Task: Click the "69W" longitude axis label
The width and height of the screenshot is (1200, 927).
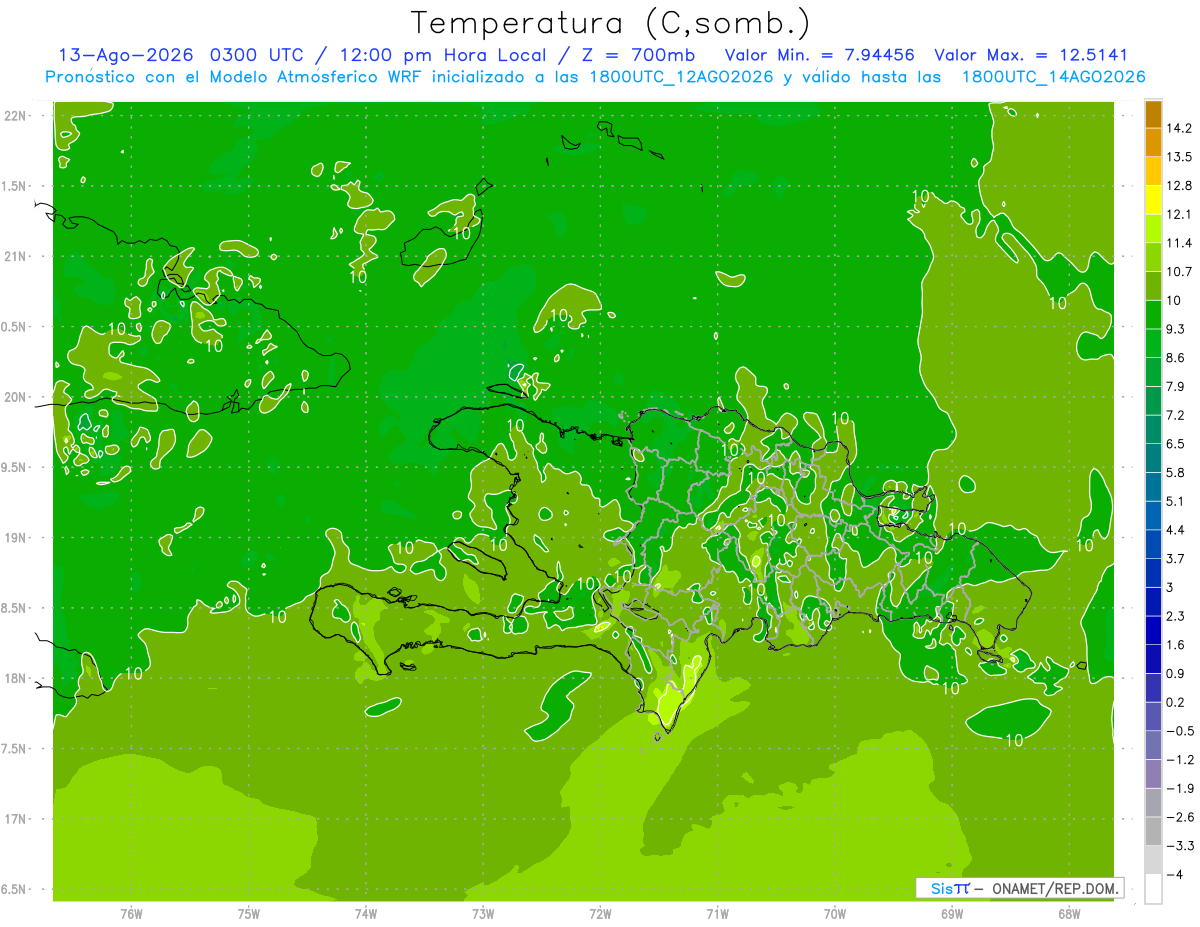Action: (x=951, y=914)
